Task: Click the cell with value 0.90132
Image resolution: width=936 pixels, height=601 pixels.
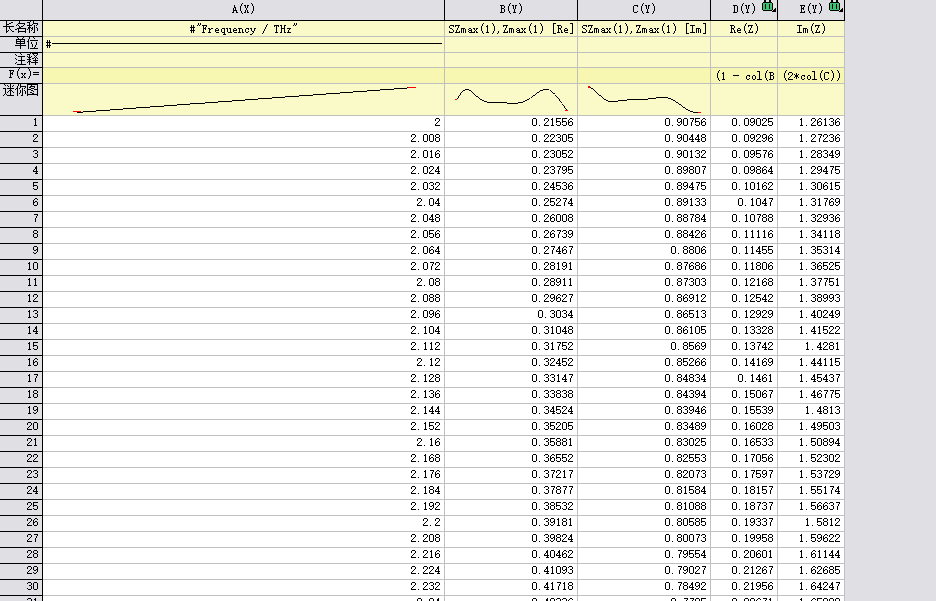Action: point(644,155)
